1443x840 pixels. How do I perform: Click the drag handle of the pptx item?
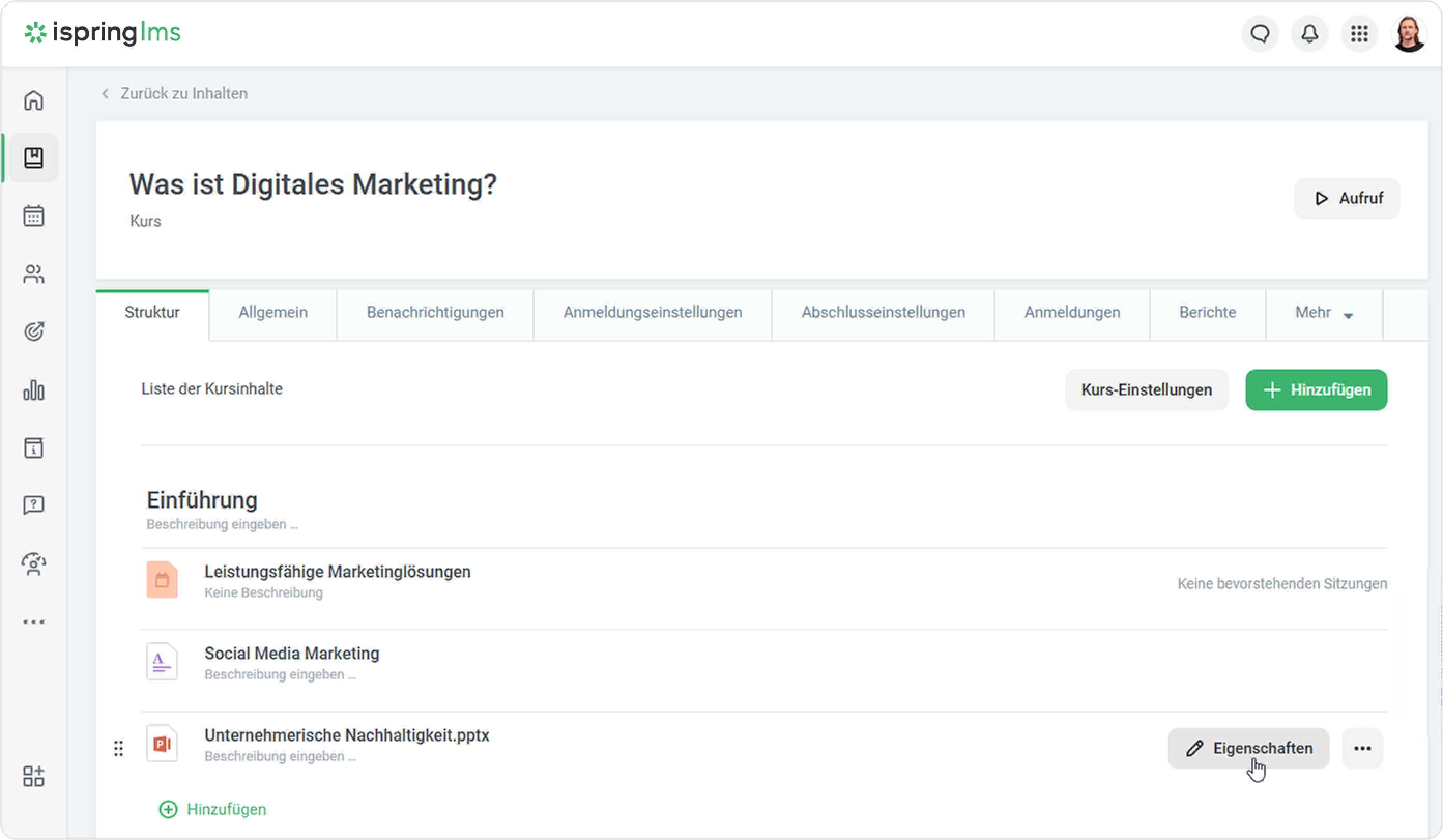point(119,748)
